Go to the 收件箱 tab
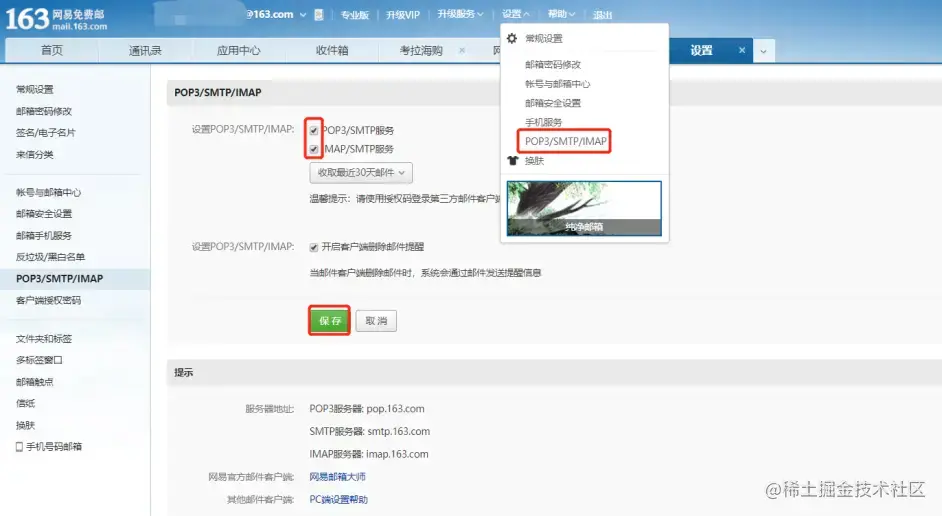Viewport: 942px width, 516px height. pyautogui.click(x=332, y=50)
